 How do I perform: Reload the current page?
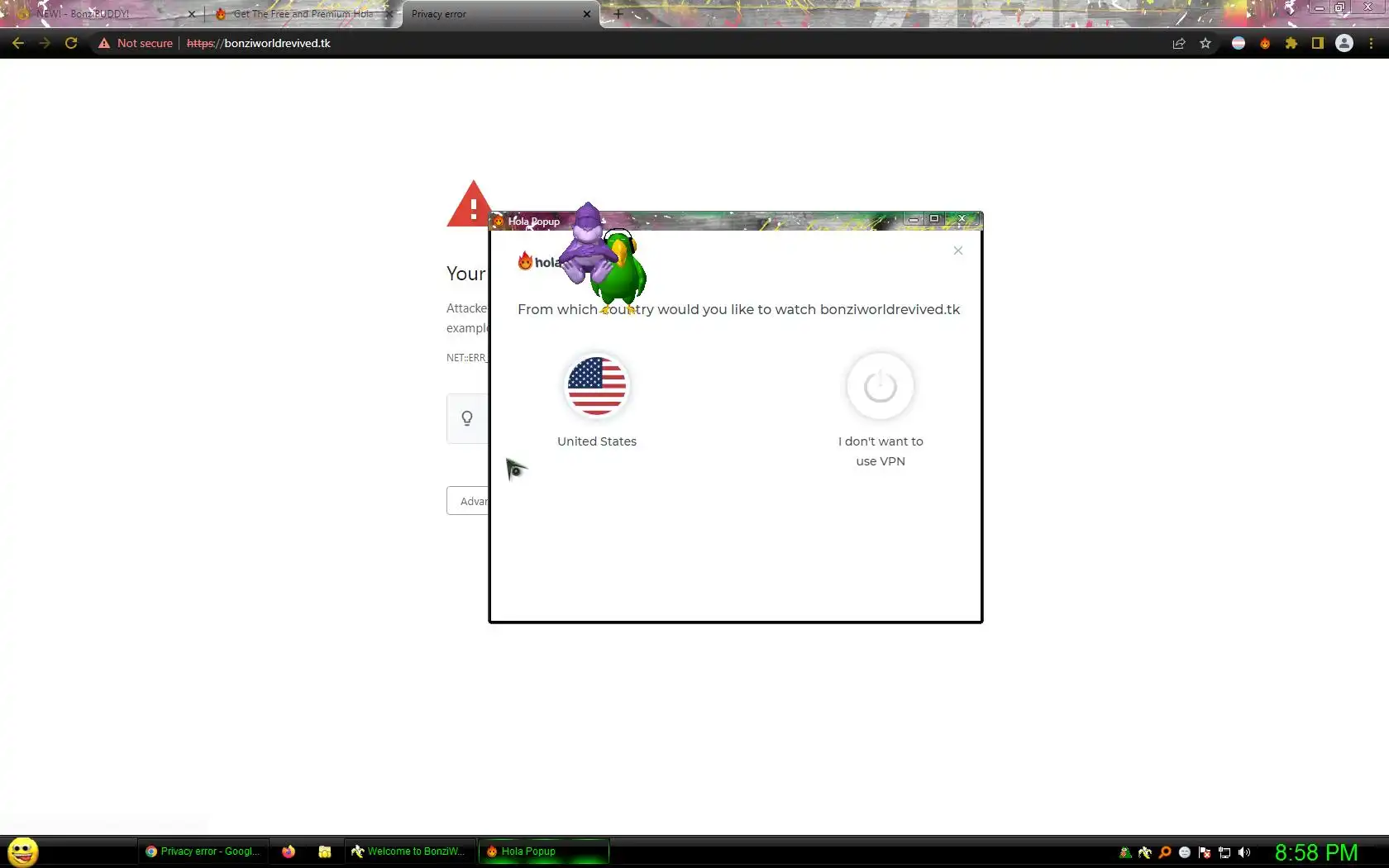click(71, 43)
